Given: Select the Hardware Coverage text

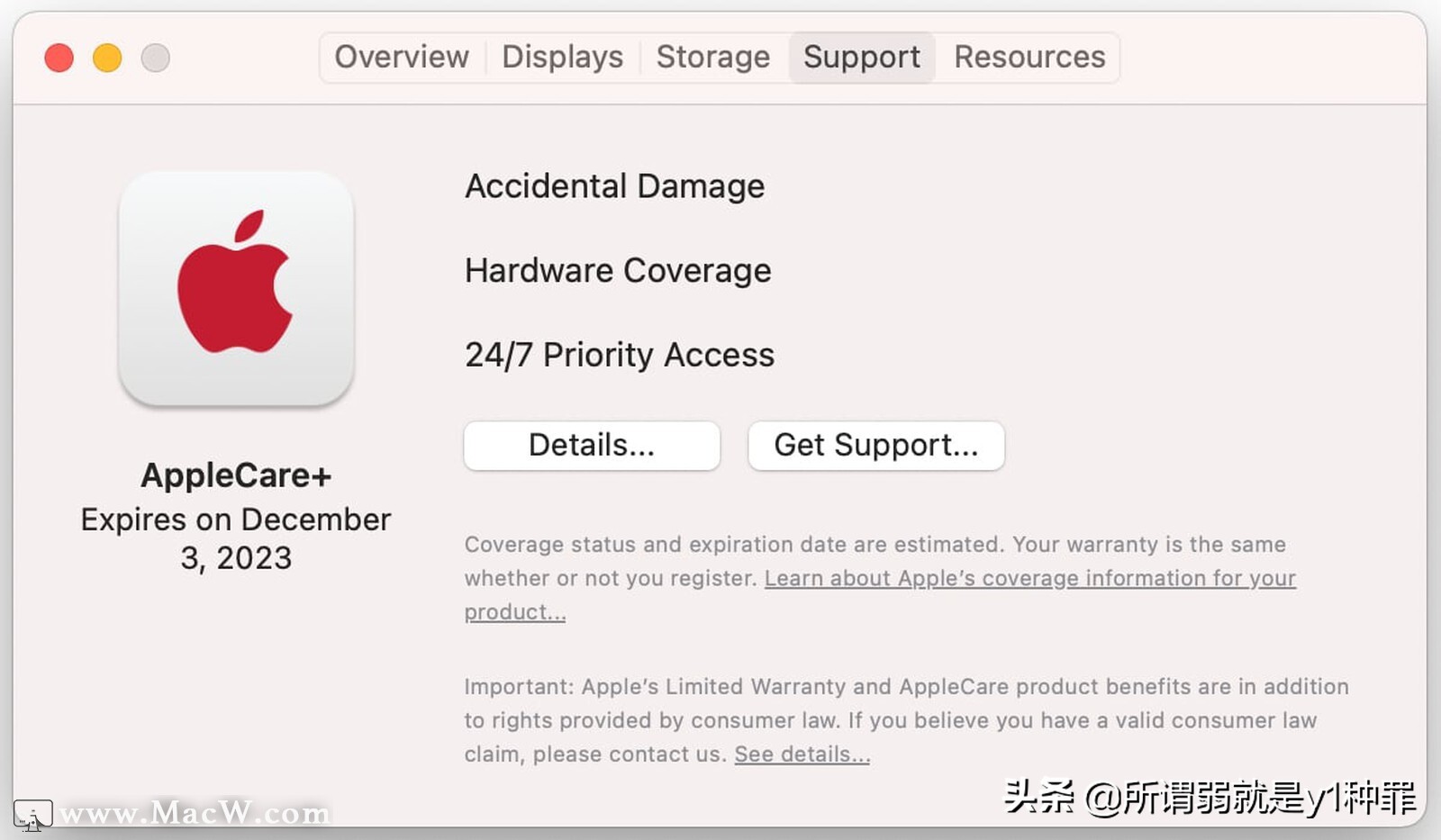Looking at the screenshot, I should pyautogui.click(x=617, y=270).
